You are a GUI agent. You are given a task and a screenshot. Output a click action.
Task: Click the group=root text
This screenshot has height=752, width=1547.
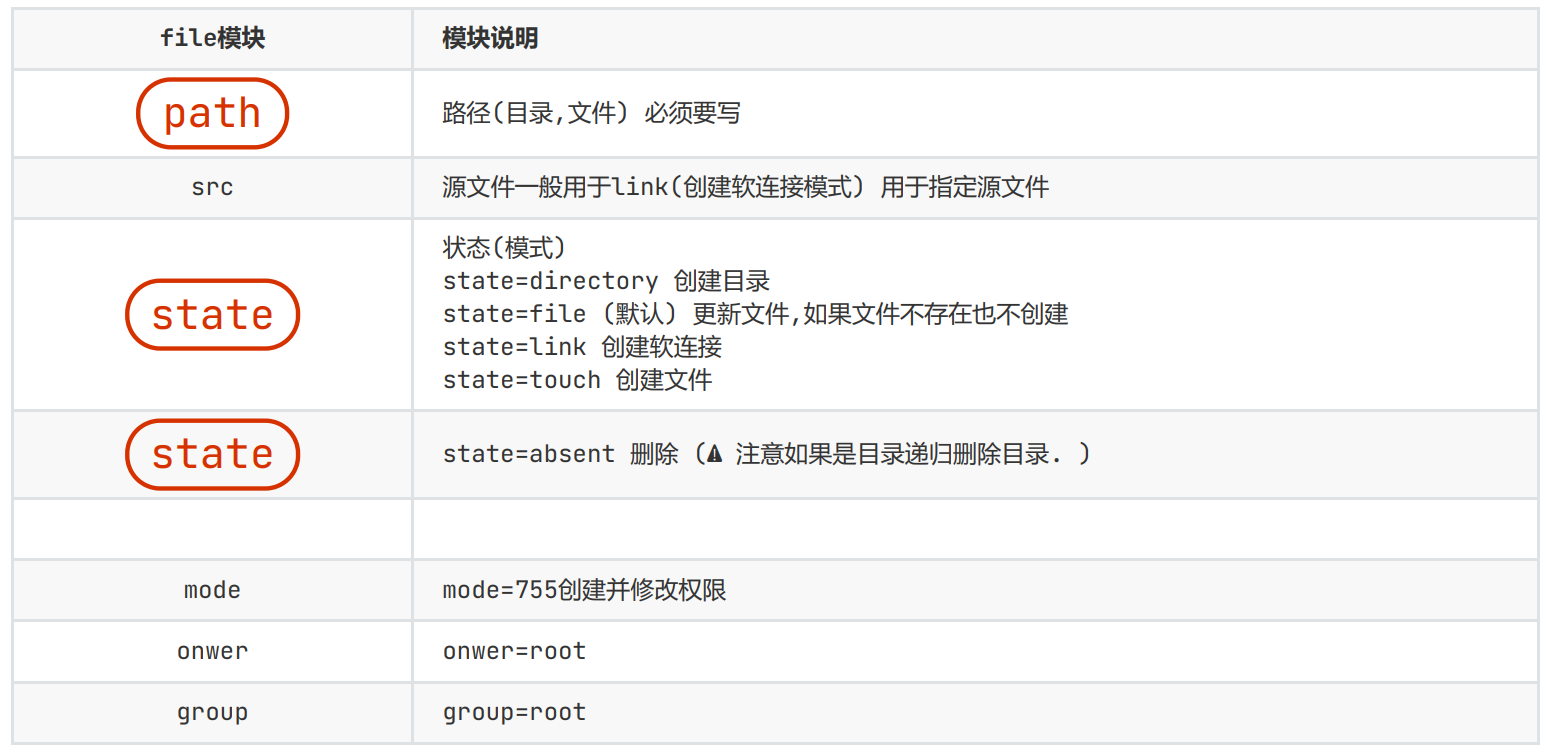pos(514,712)
